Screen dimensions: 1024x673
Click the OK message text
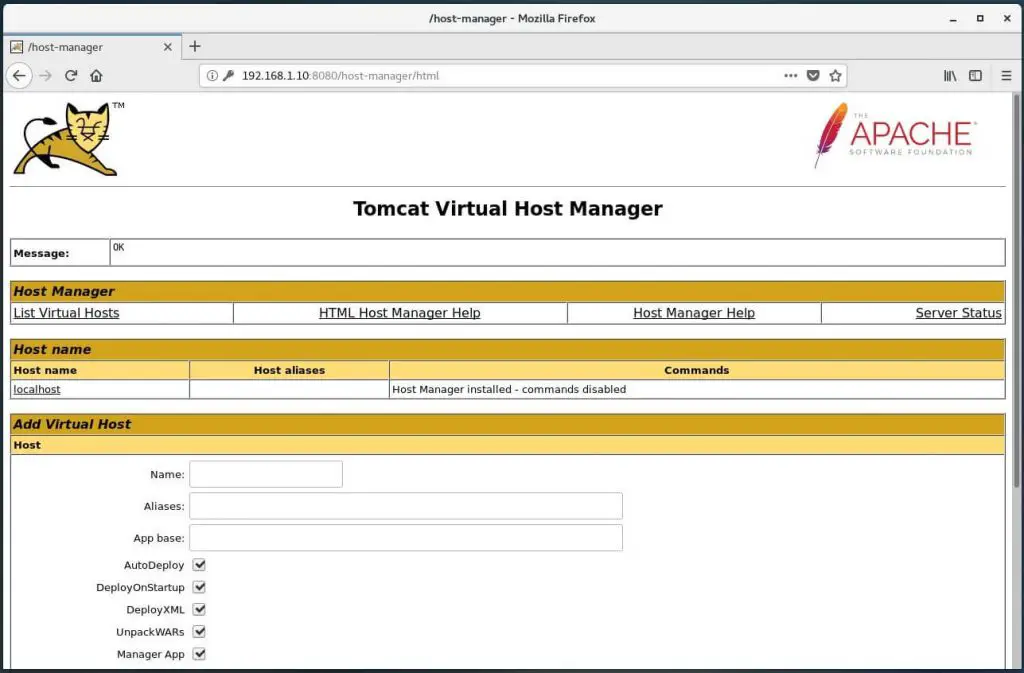click(x=118, y=247)
